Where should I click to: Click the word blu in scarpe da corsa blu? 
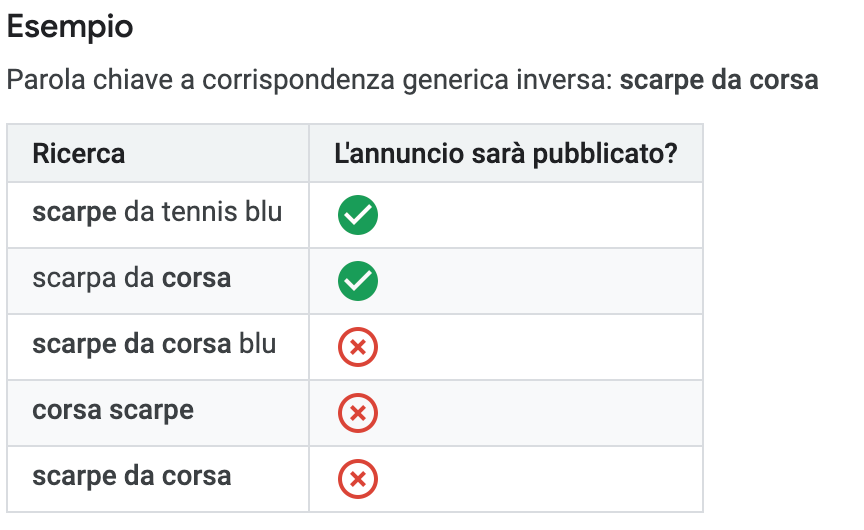[x=257, y=344]
